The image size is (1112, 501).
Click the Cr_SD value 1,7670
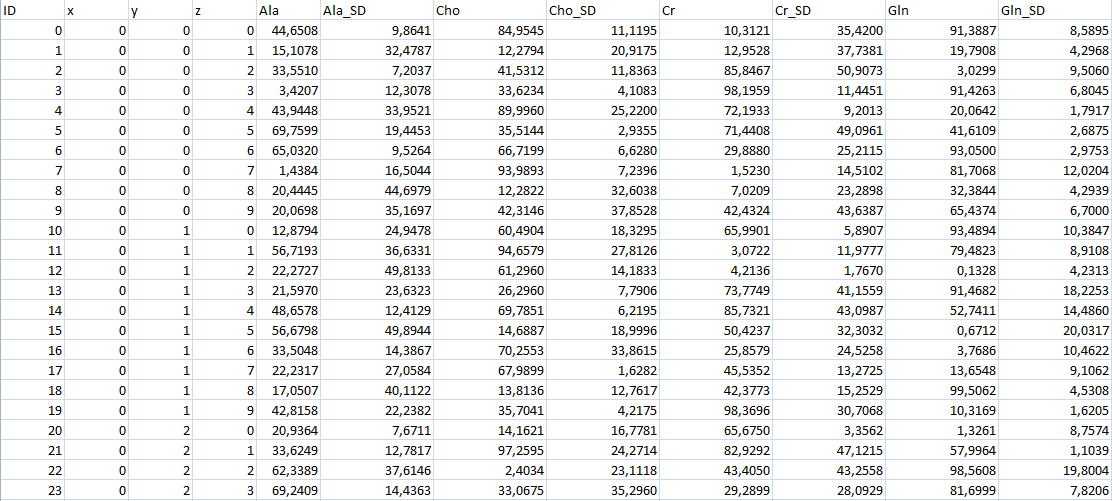click(828, 269)
